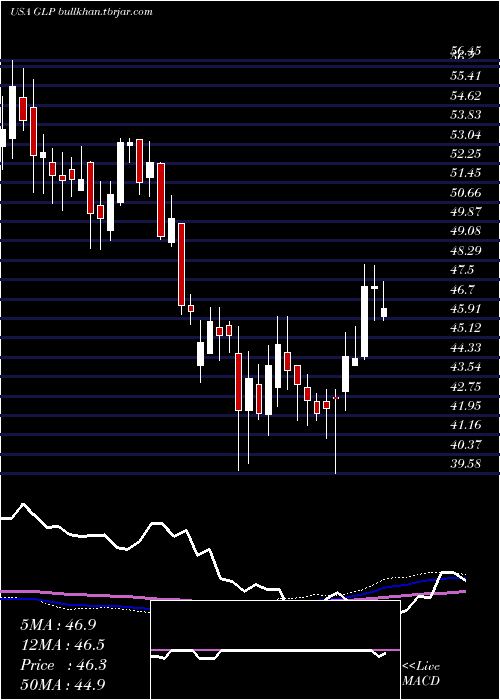
Task: Click inside the Live MACD inset panel
Action: tap(275, 650)
